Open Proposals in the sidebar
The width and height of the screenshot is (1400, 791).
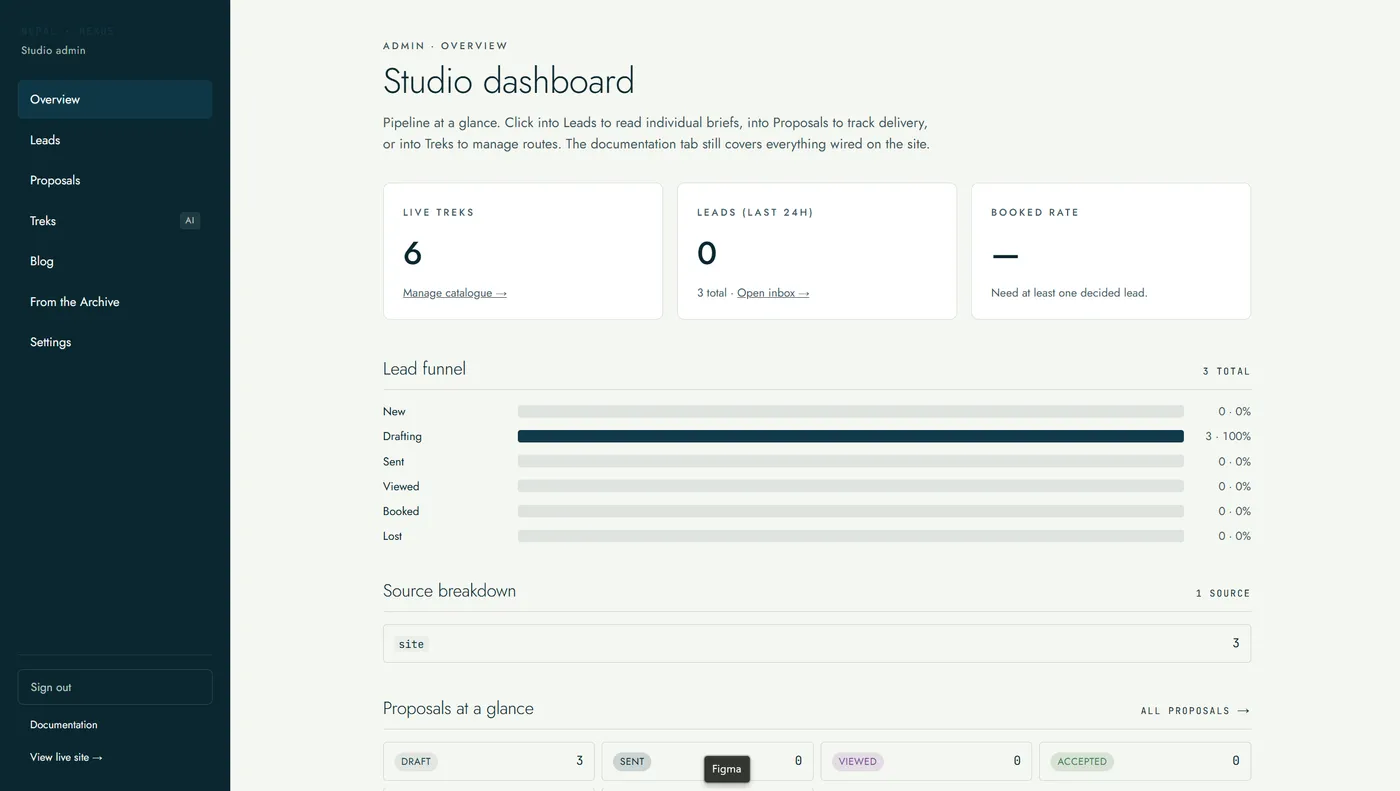tap(115, 181)
